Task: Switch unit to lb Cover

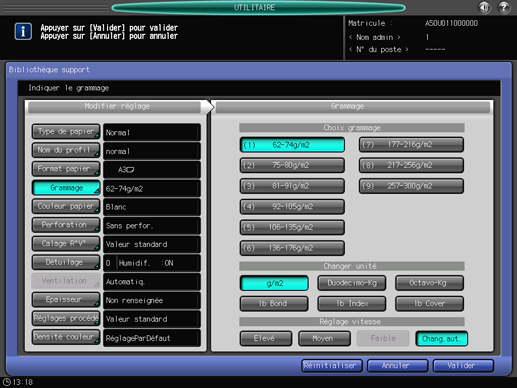Action: (429, 304)
